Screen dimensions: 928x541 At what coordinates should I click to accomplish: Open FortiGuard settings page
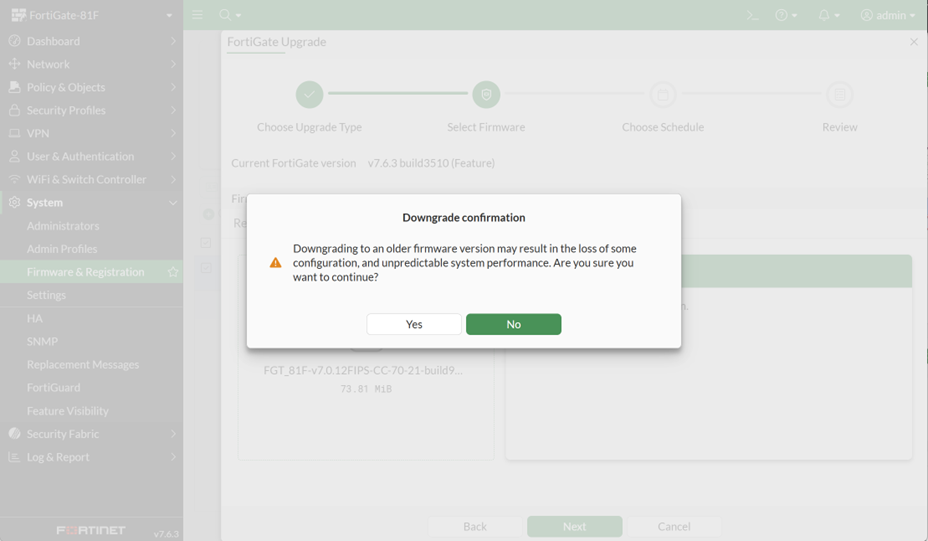(53, 387)
